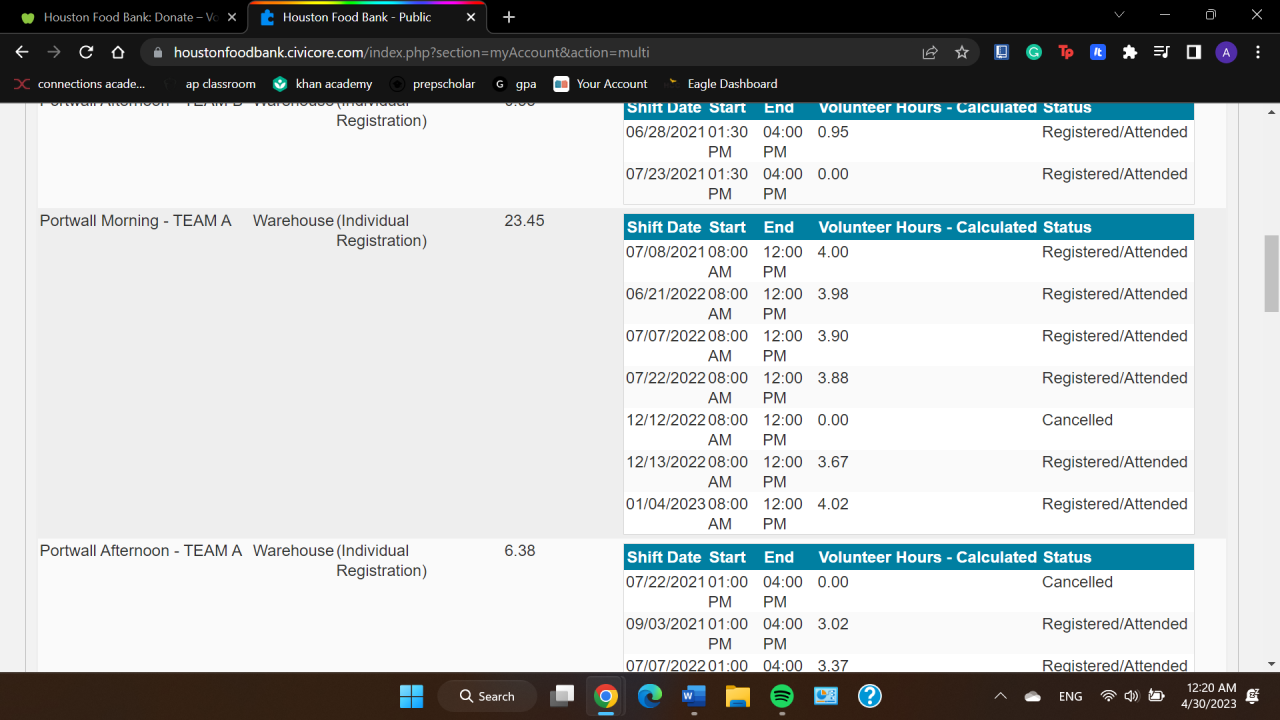Image resolution: width=1280 pixels, height=720 pixels.
Task: Open Spotify from the taskbar
Action: point(782,696)
